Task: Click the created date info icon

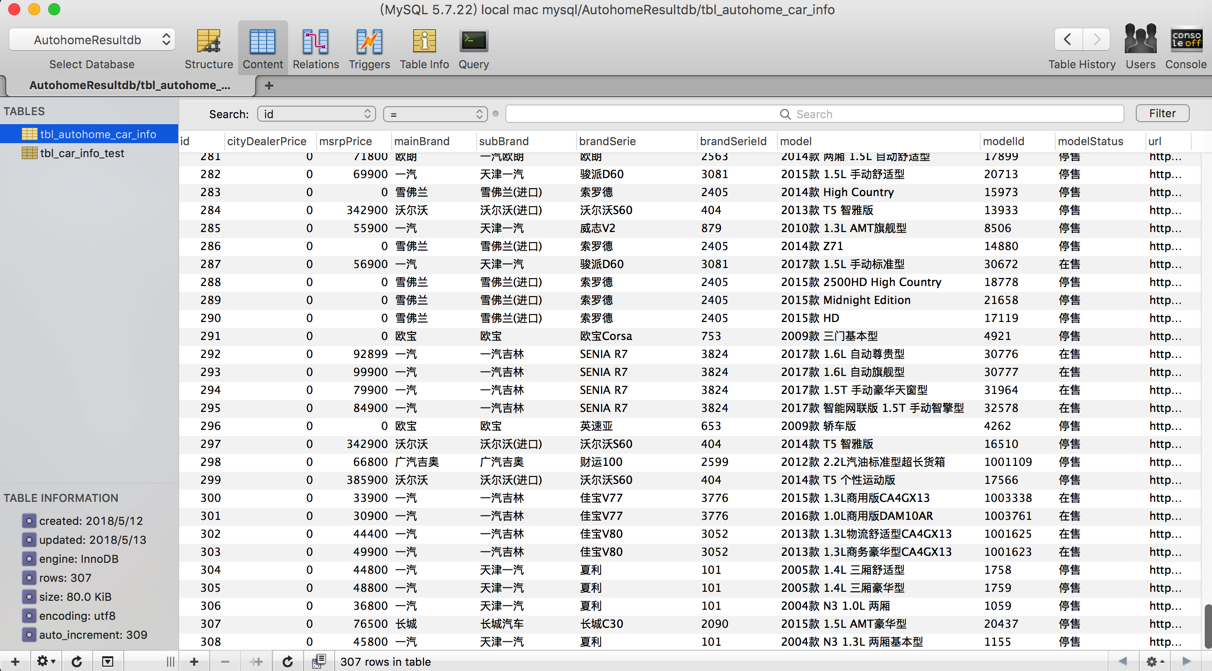Action: (x=29, y=521)
